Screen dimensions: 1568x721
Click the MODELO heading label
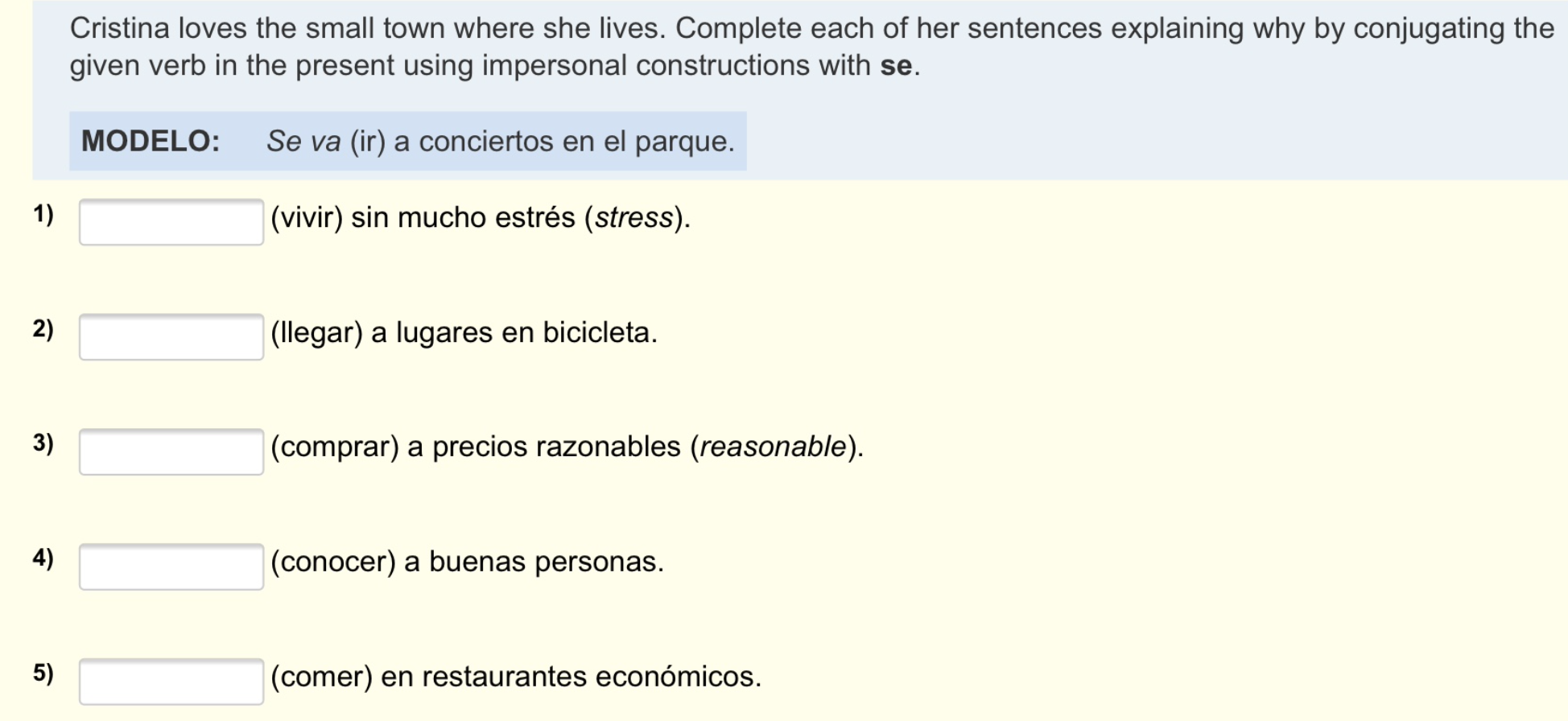coord(151,142)
